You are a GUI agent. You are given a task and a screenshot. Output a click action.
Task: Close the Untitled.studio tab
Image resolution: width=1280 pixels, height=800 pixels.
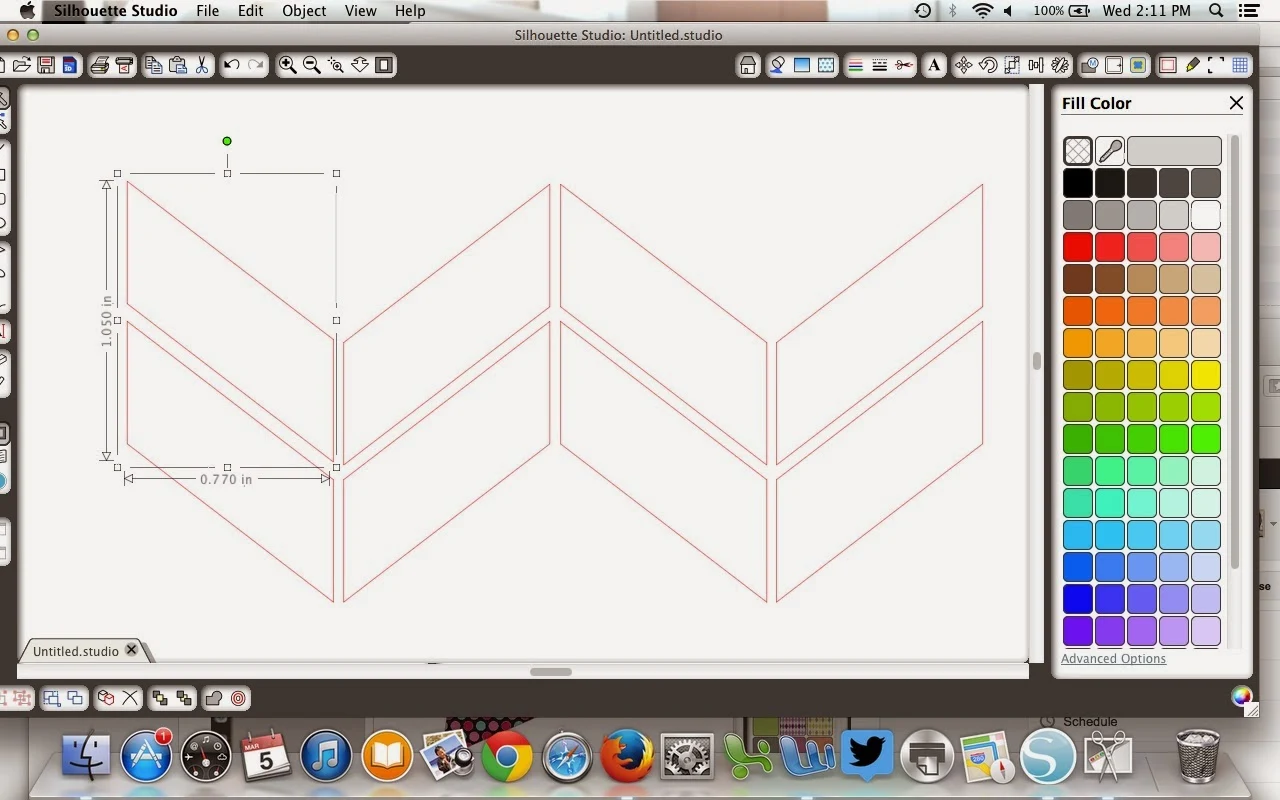(130, 651)
